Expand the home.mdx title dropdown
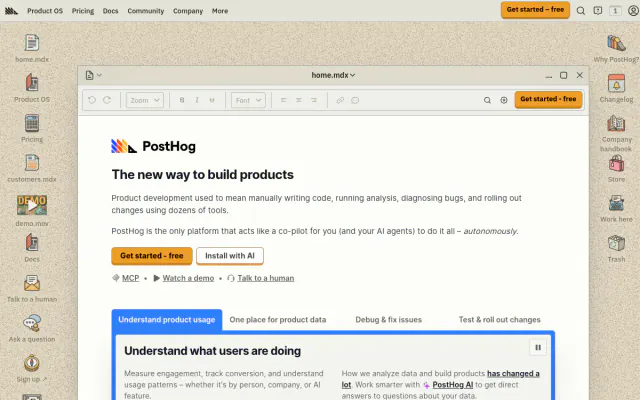Viewport: 640px width, 400px height. [x=333, y=75]
